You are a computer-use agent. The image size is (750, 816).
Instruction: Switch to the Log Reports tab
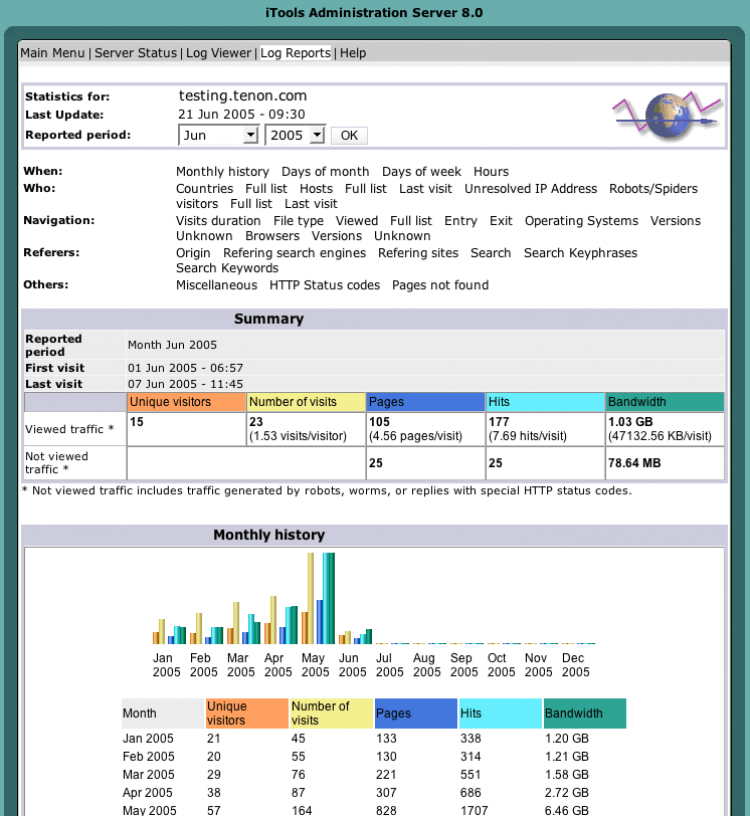click(x=296, y=53)
